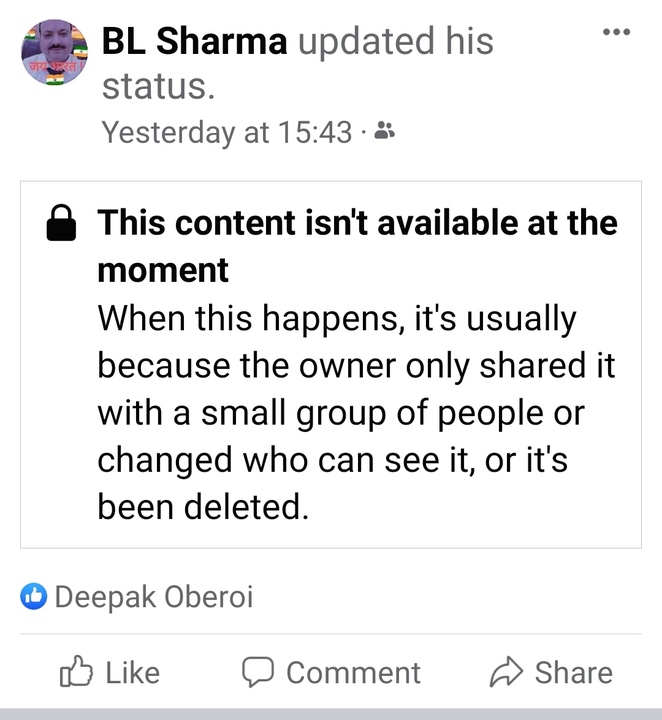Click the thumbs-up Like icon
The image size is (662, 720).
tap(76, 671)
